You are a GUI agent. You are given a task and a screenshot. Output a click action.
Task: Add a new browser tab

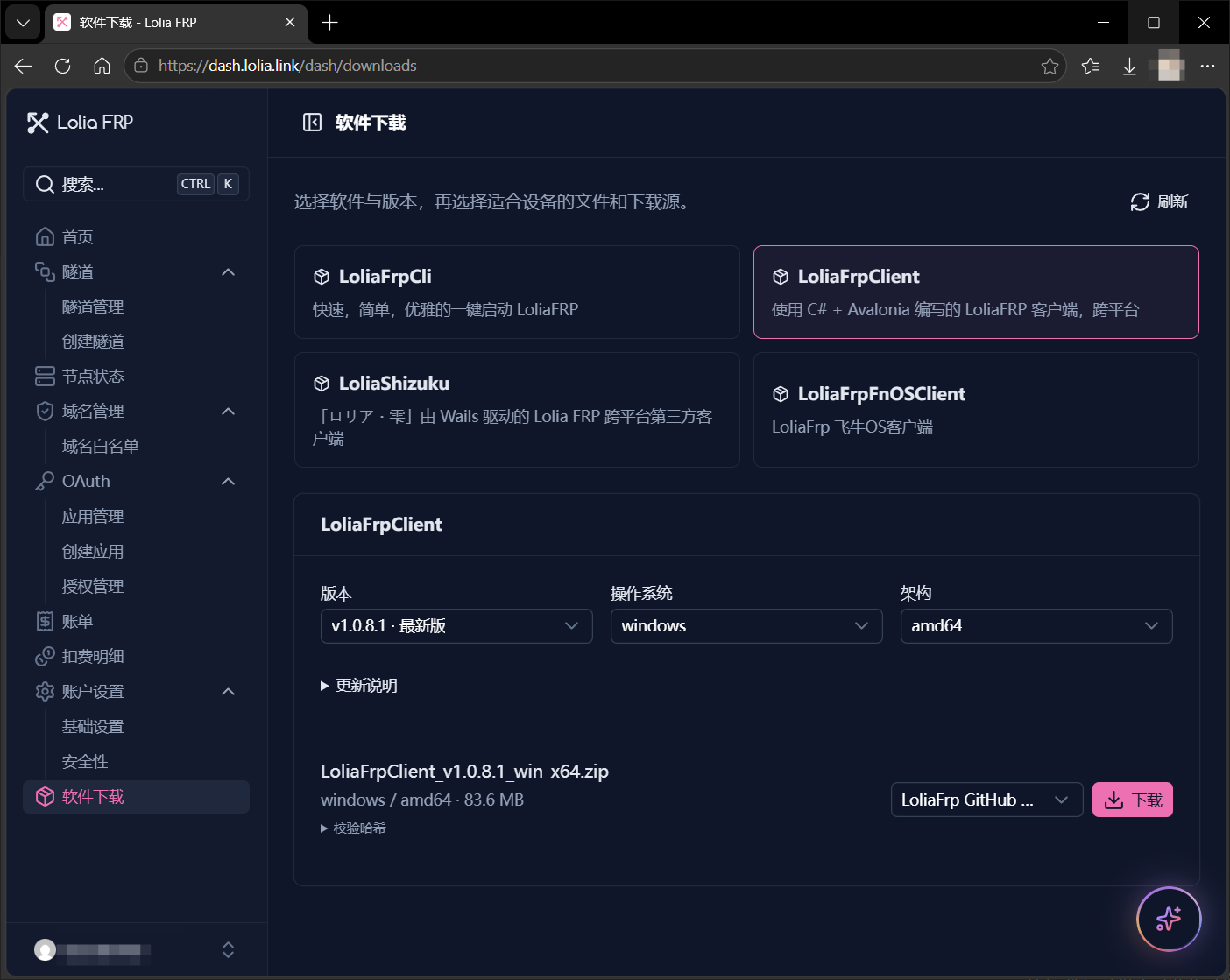[x=329, y=23]
